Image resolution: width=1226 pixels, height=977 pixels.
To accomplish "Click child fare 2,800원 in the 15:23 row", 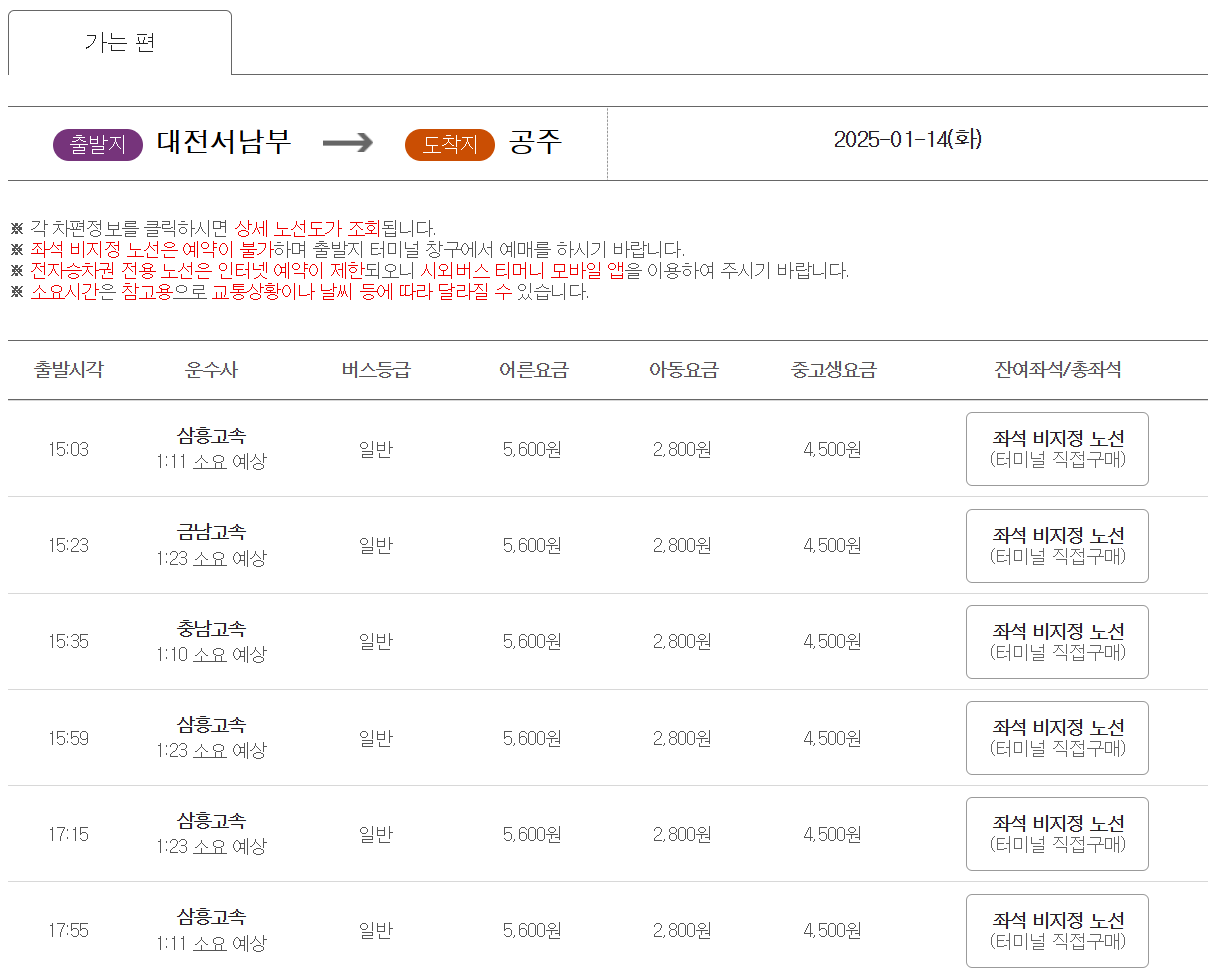I will pyautogui.click(x=682, y=545).
